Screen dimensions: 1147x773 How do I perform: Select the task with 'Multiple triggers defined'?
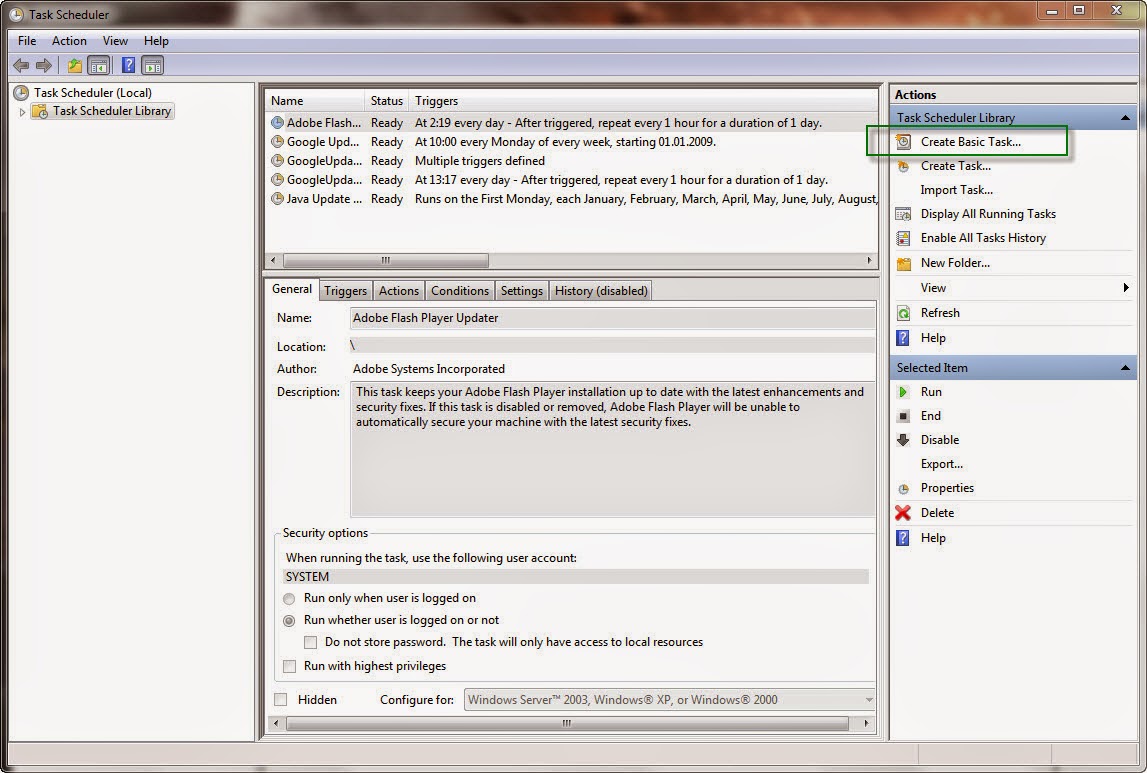click(x=572, y=161)
